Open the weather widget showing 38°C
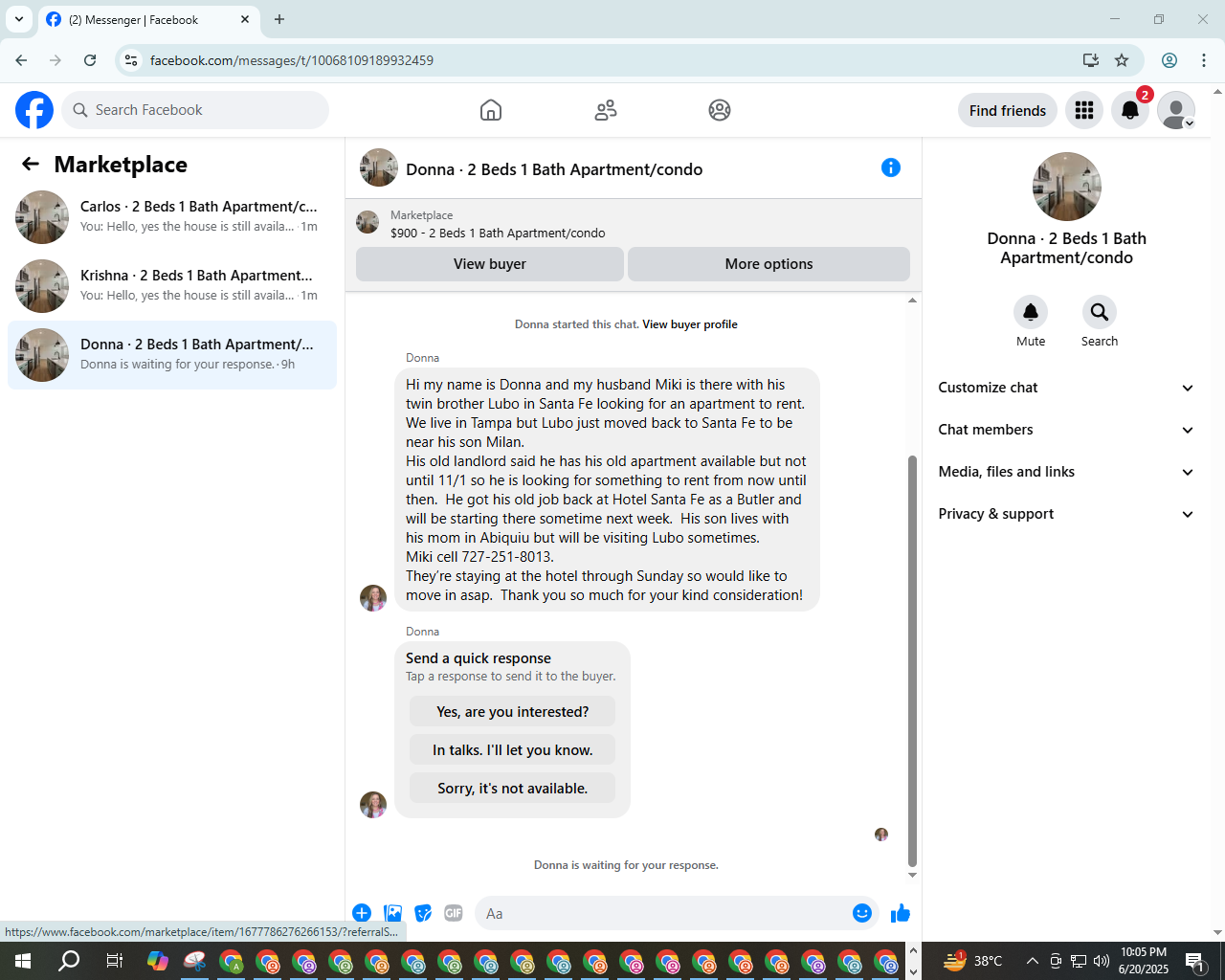1225x980 pixels. [972, 961]
